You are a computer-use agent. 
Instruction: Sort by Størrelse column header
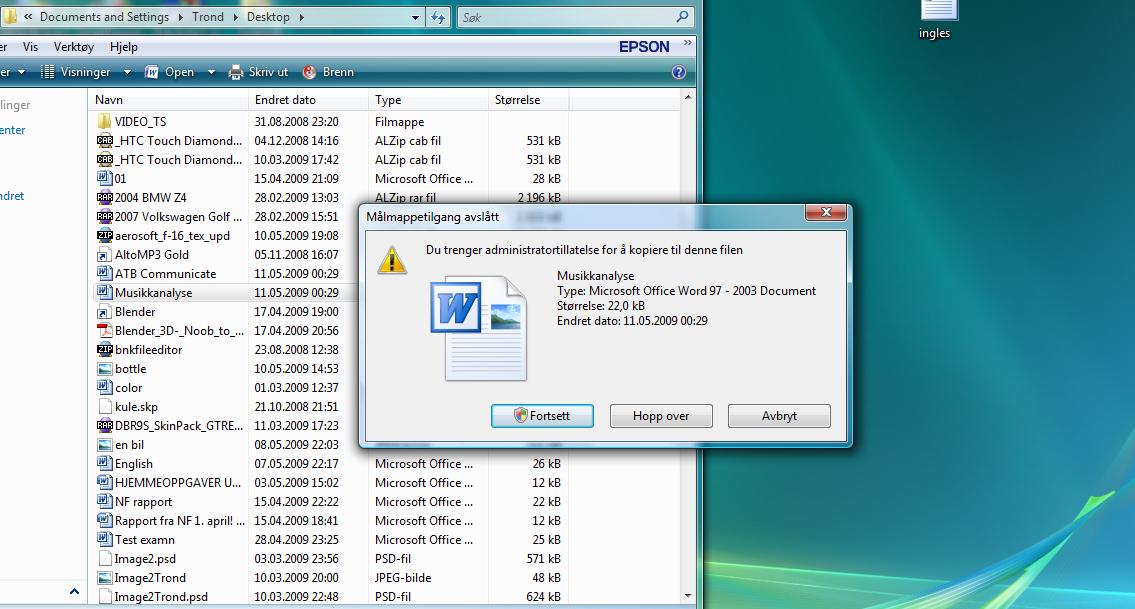[x=528, y=100]
